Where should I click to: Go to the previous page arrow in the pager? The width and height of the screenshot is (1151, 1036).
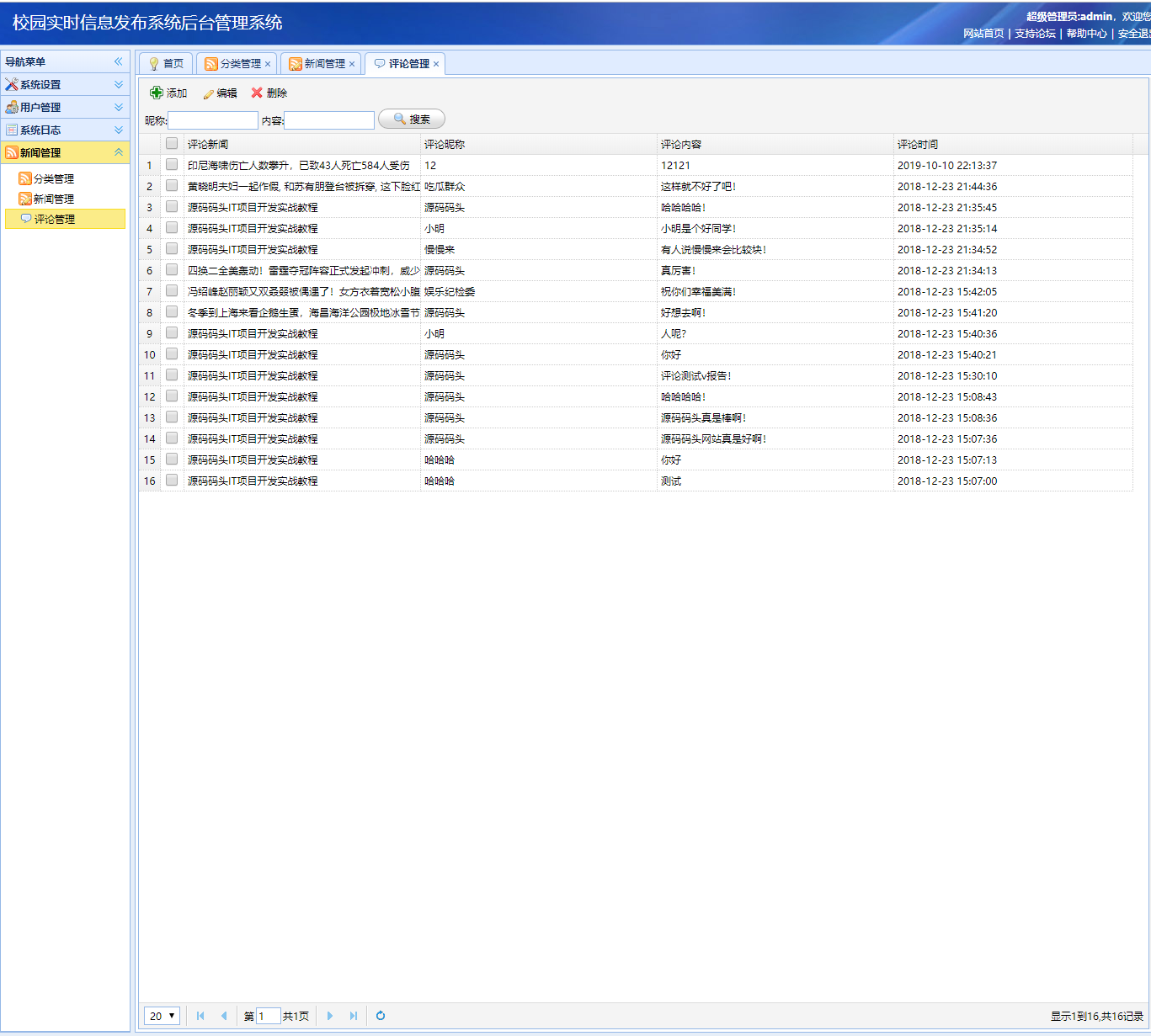pos(223,1016)
